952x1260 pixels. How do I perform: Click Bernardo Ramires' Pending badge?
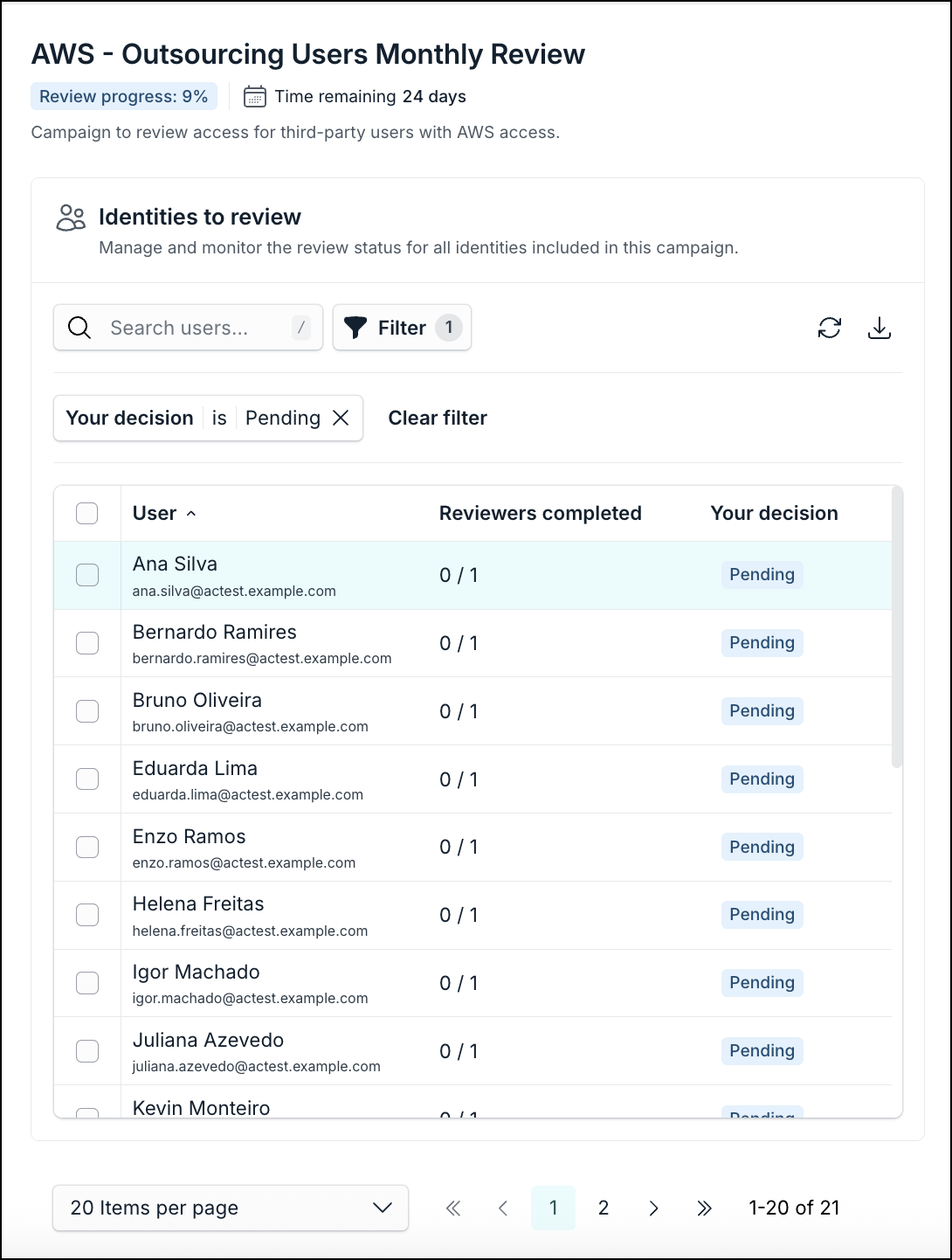pyautogui.click(x=762, y=643)
